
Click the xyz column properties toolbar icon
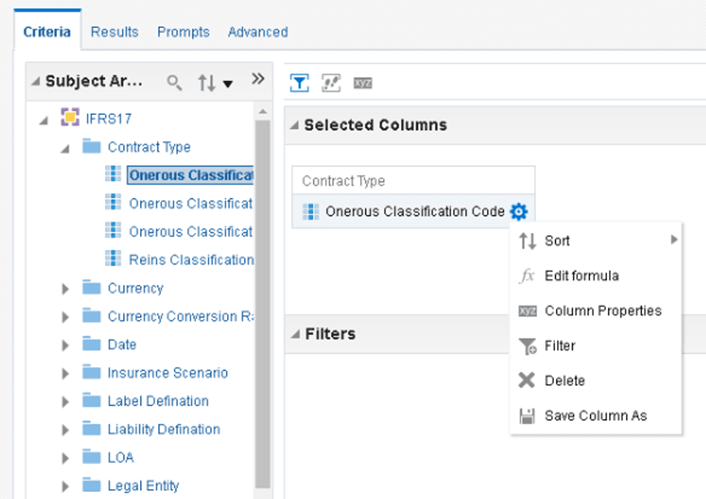coord(362,82)
